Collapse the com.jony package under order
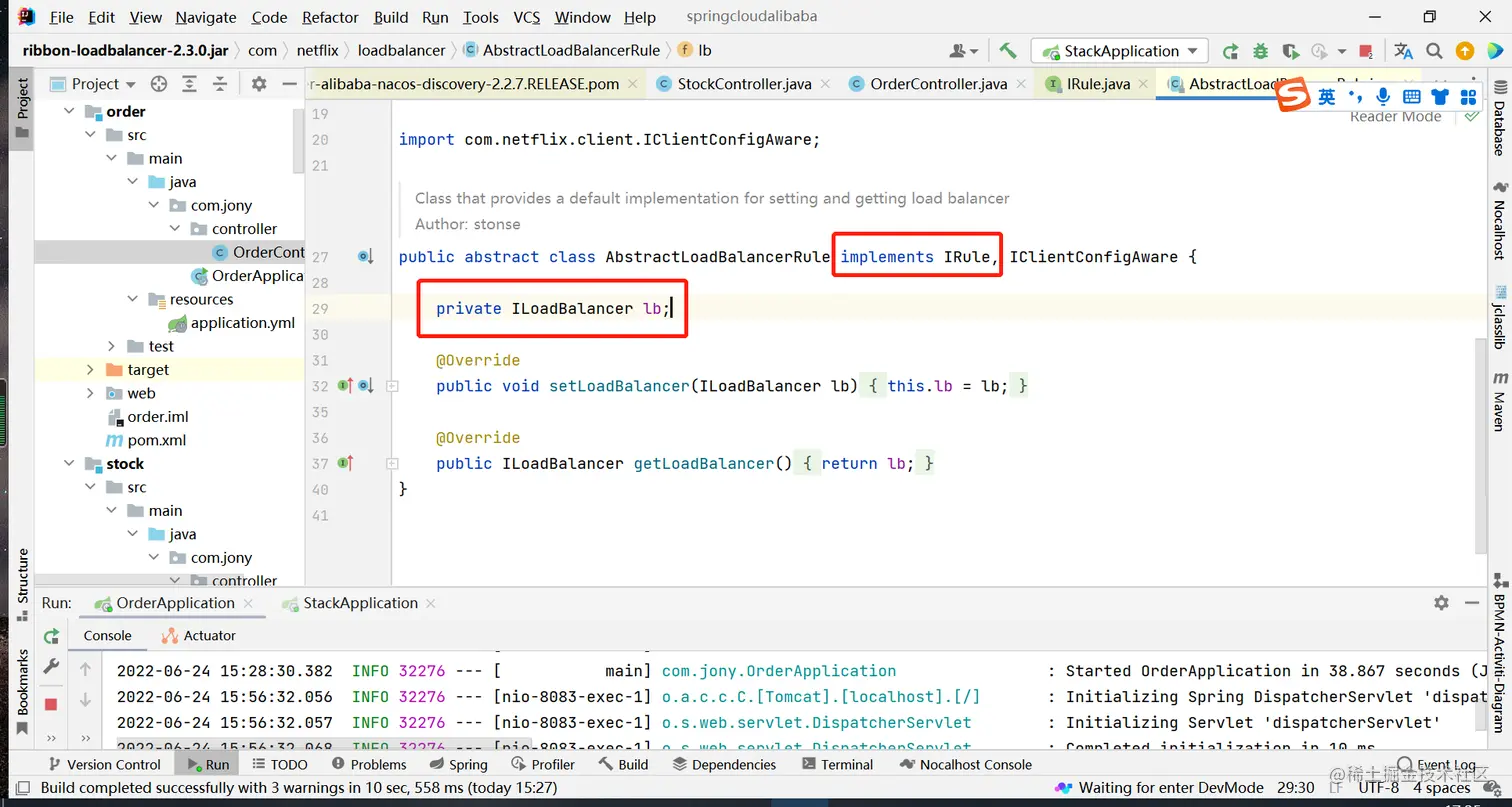The image size is (1512, 807). click(153, 205)
